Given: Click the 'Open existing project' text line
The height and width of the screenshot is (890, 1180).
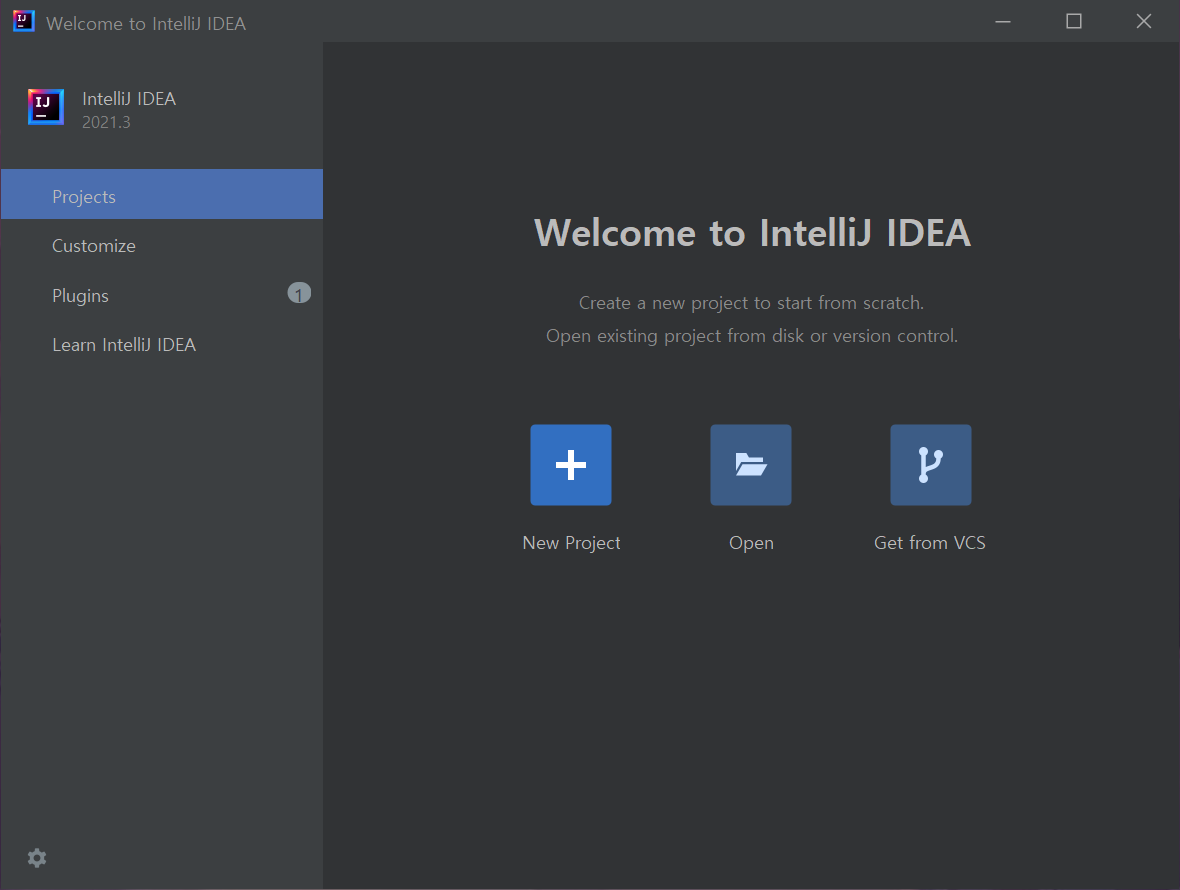Looking at the screenshot, I should coord(752,336).
